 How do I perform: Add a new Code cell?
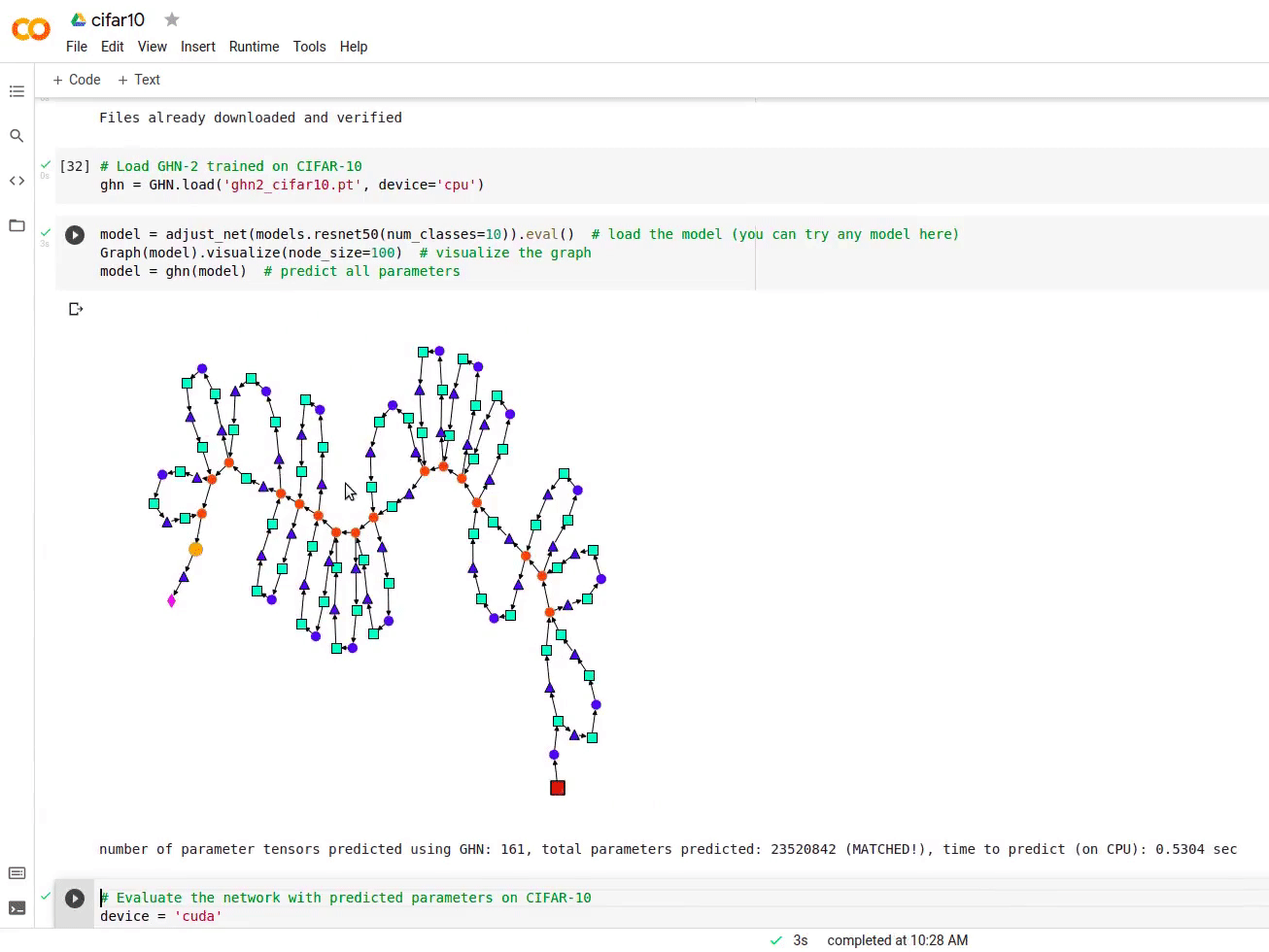[x=77, y=80]
